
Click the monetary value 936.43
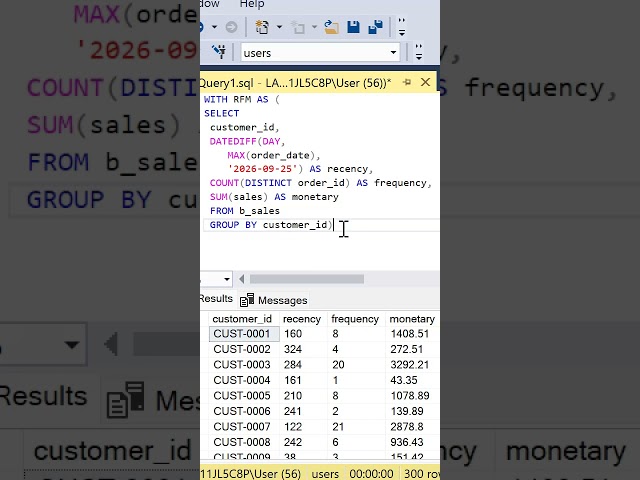406,442
